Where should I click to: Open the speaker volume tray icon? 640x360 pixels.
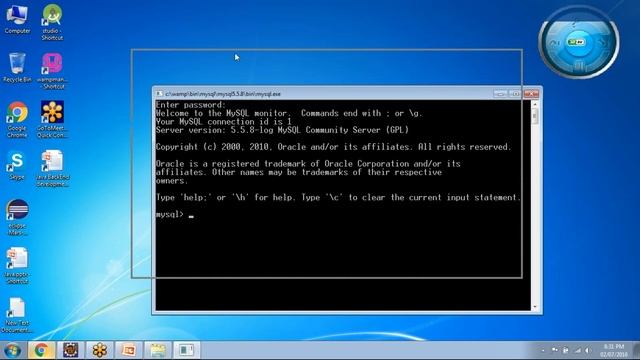pyautogui.click(x=588, y=350)
